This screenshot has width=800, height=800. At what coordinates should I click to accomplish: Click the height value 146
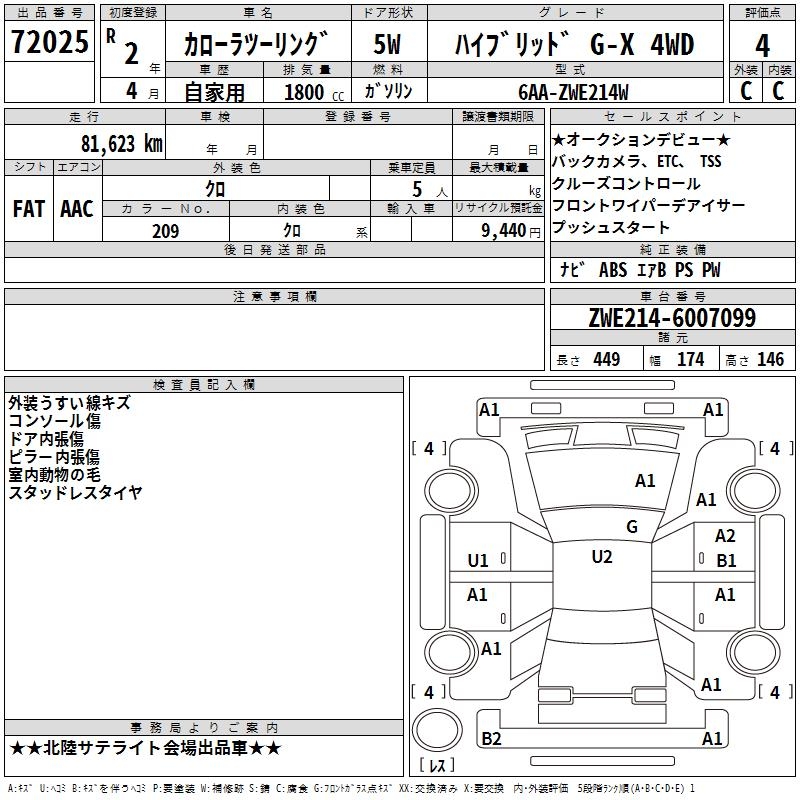tap(770, 359)
